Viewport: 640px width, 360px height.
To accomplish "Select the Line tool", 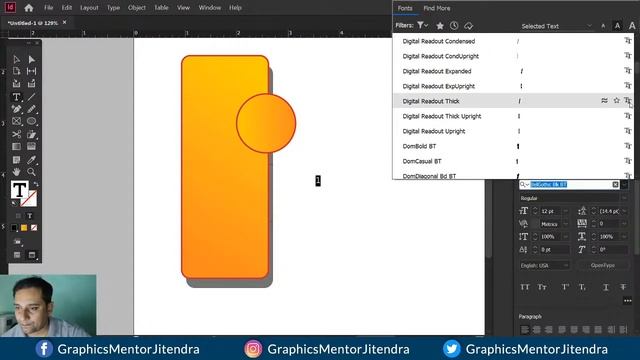I will click(31, 97).
